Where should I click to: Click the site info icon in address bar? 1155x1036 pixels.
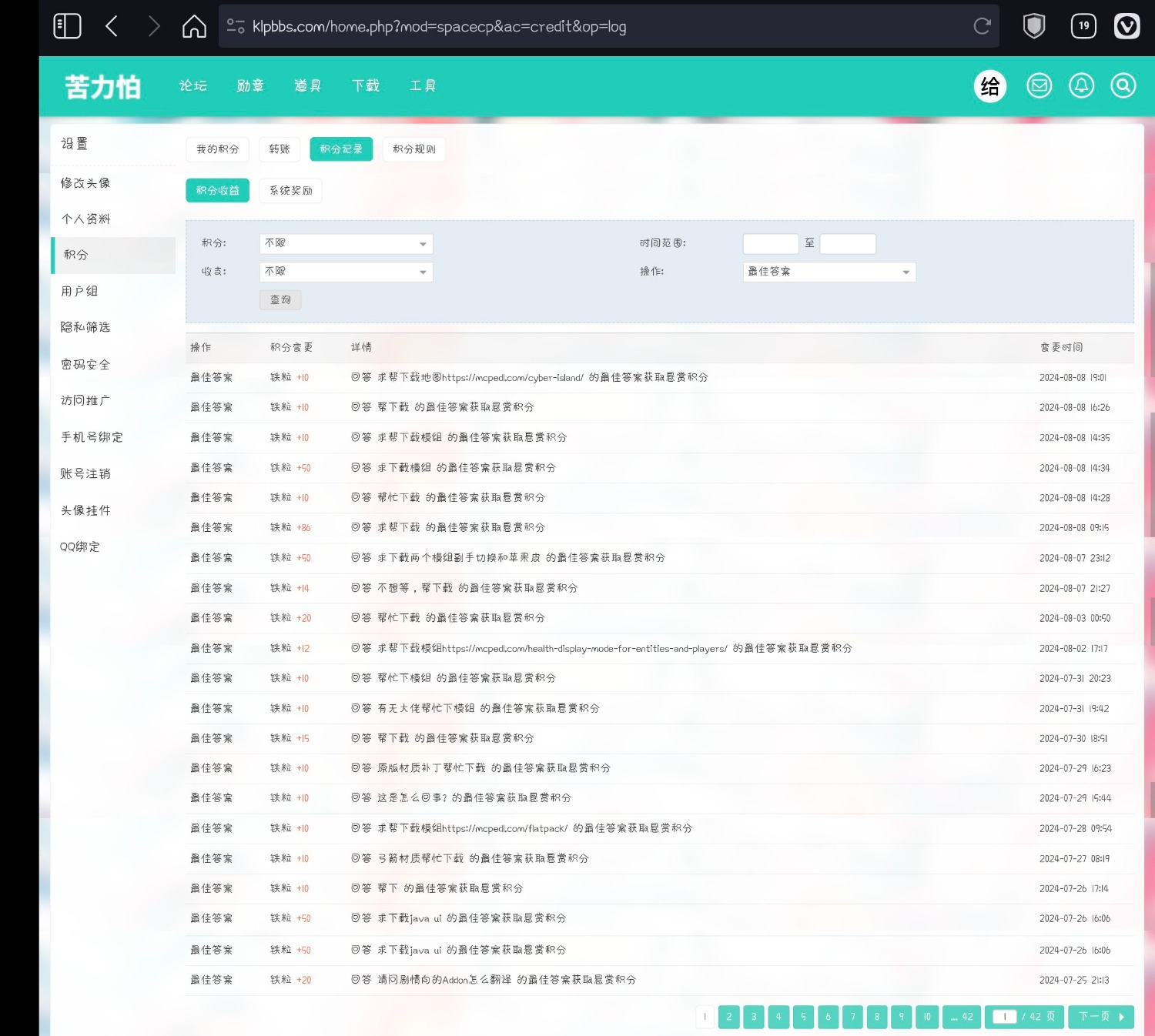(236, 26)
